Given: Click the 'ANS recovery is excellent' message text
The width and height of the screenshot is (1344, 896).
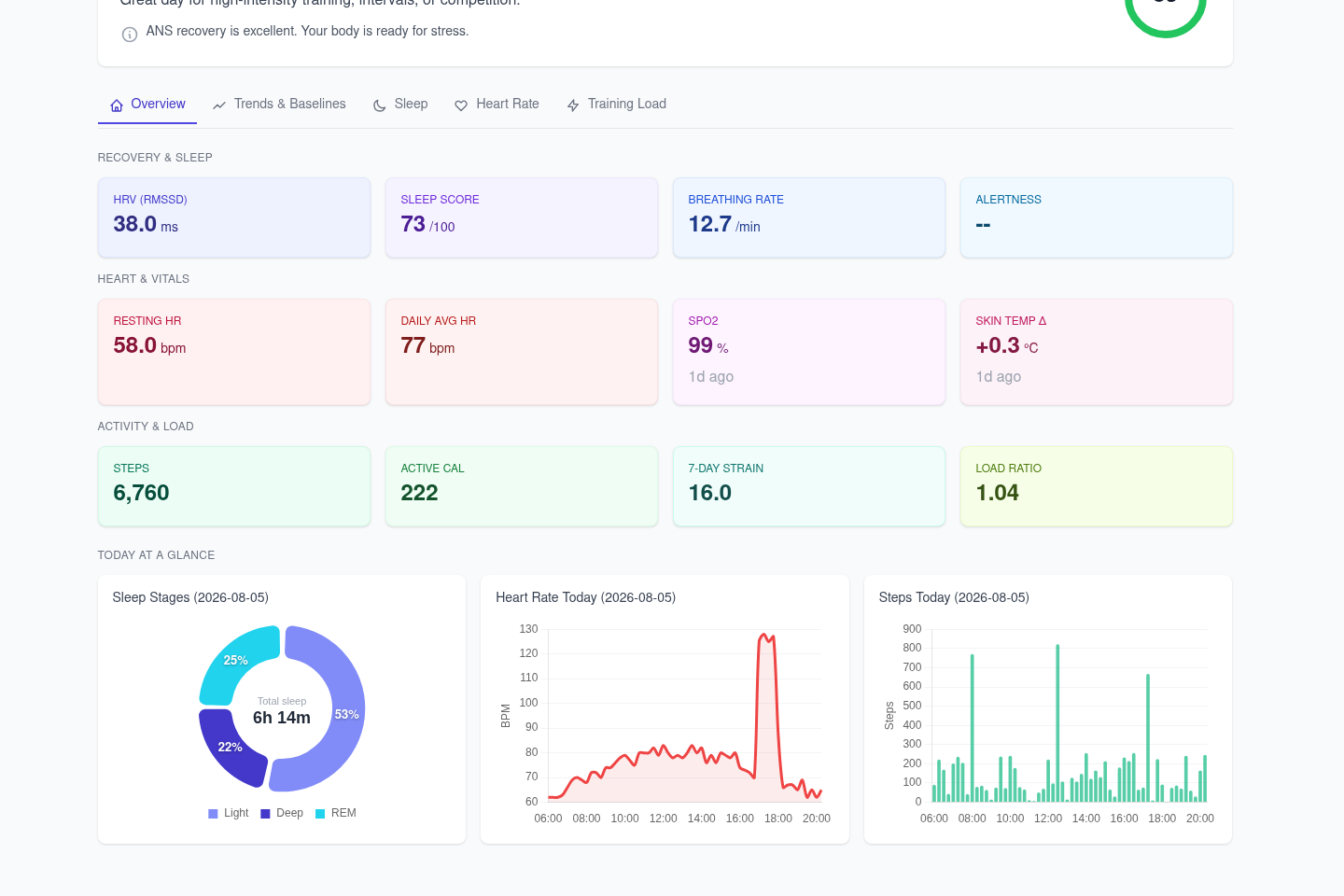Looking at the screenshot, I should (x=307, y=31).
